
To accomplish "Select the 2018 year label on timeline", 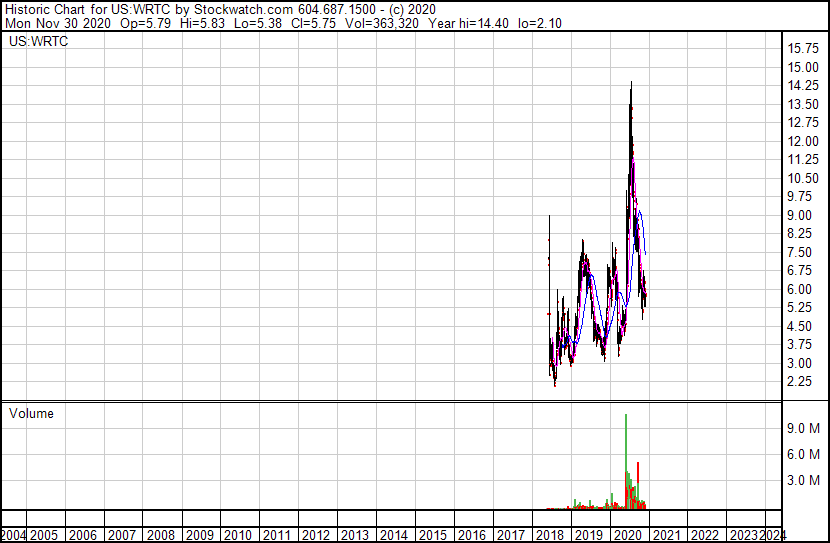I will (x=549, y=535).
